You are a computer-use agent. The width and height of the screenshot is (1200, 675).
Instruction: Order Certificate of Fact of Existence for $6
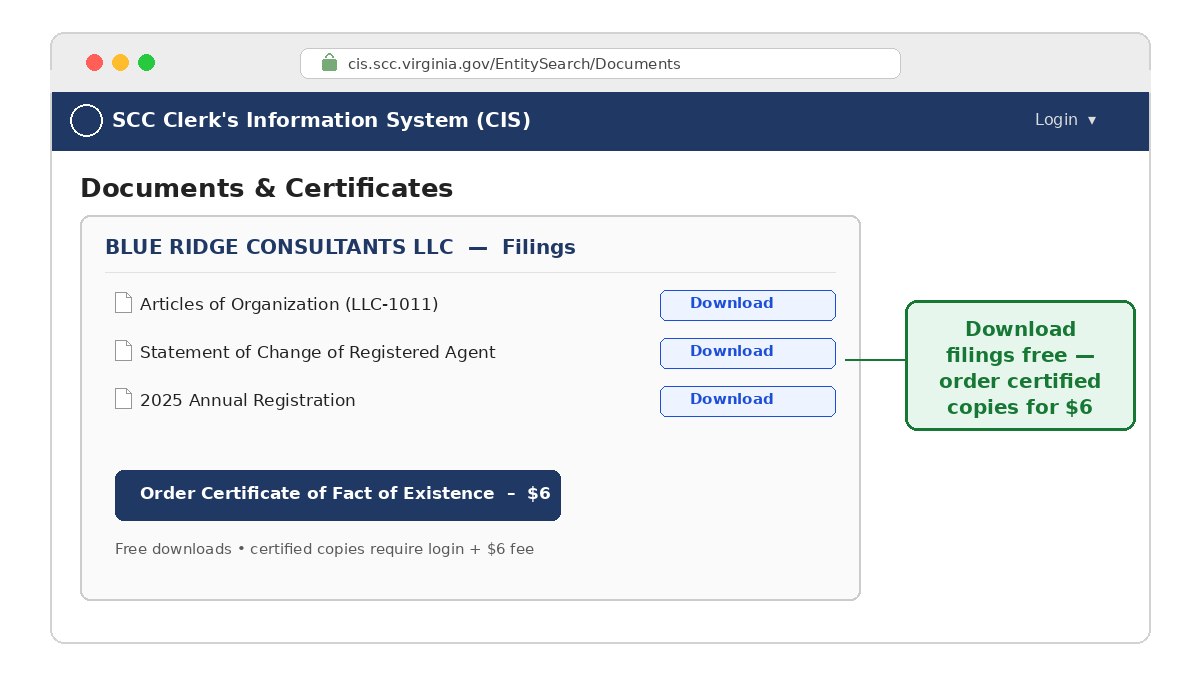338,495
